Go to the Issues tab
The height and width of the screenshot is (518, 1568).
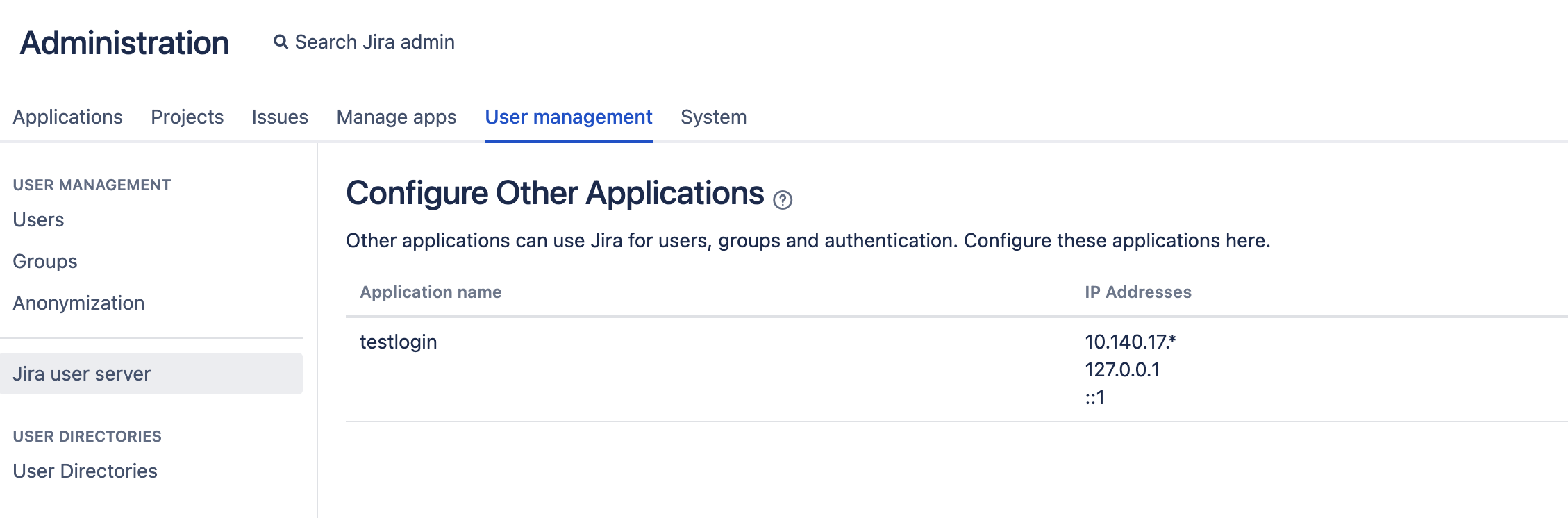pos(280,117)
